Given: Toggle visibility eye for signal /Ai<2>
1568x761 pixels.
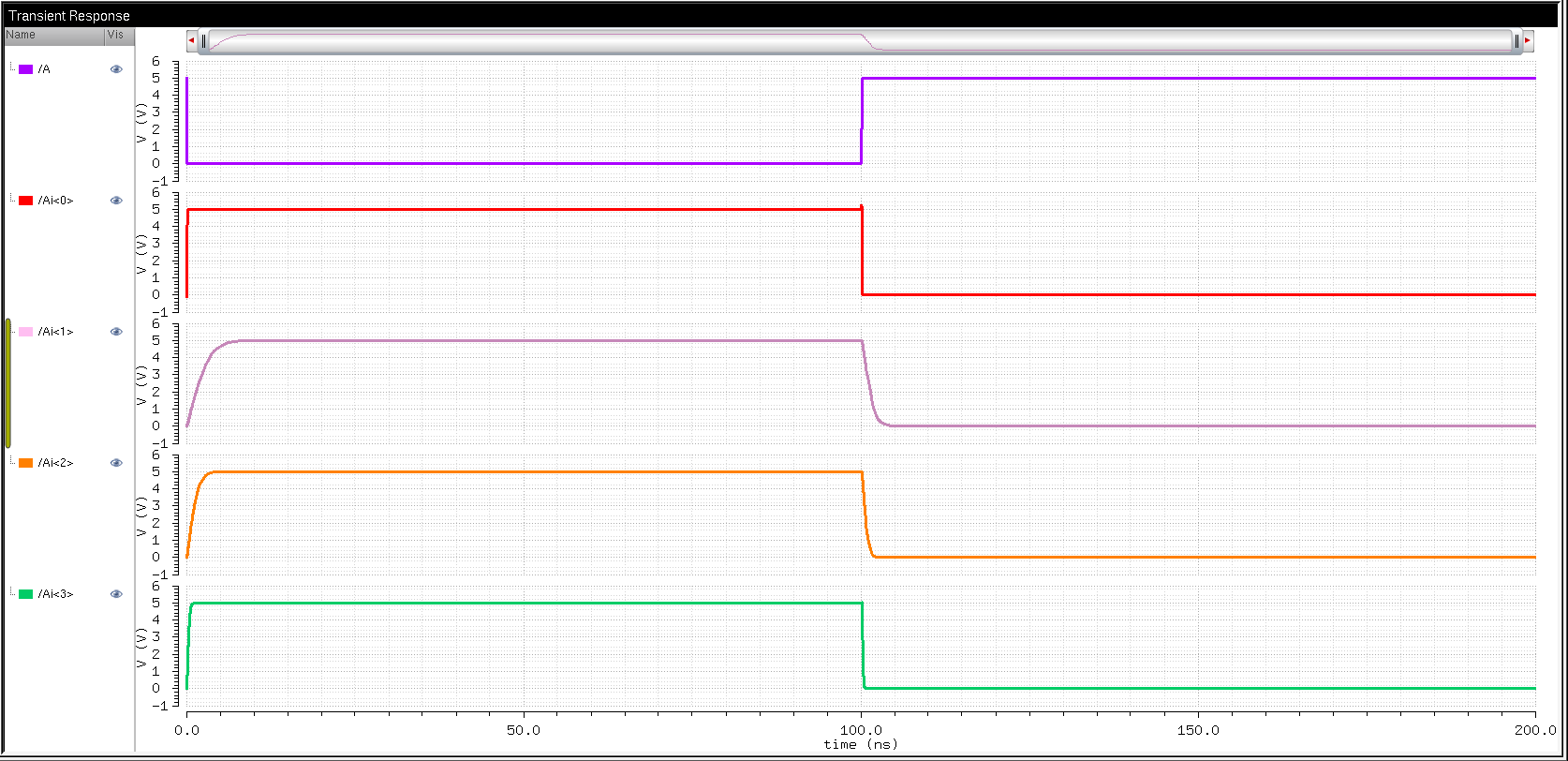Looking at the screenshot, I should (x=116, y=463).
